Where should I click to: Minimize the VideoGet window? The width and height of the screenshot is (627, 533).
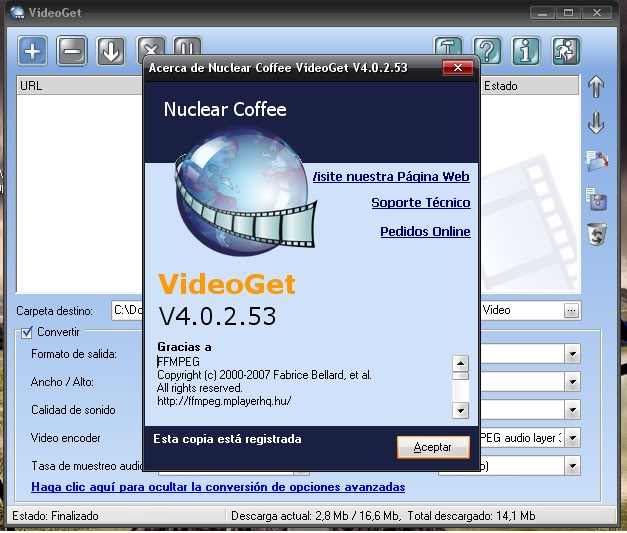coord(542,13)
